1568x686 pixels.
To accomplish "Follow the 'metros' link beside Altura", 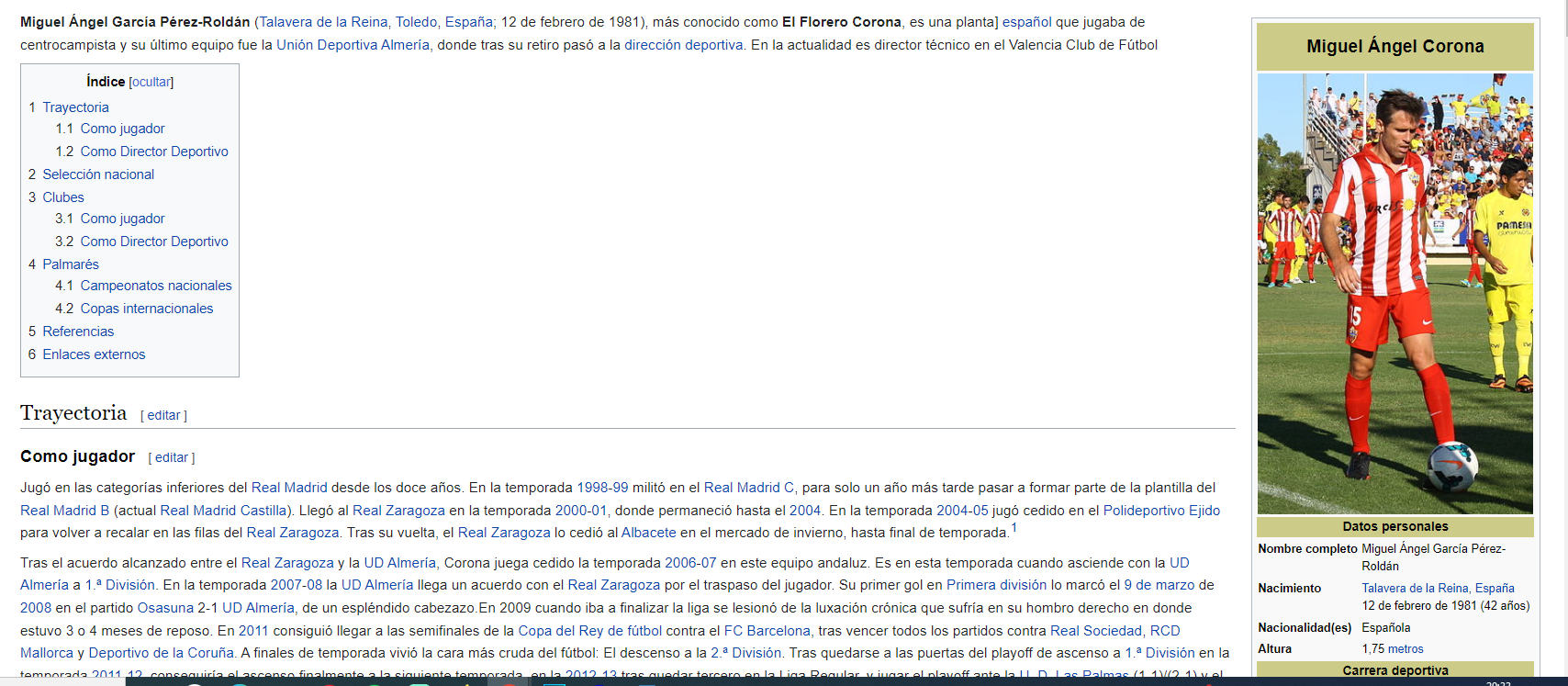I will click(x=1406, y=649).
